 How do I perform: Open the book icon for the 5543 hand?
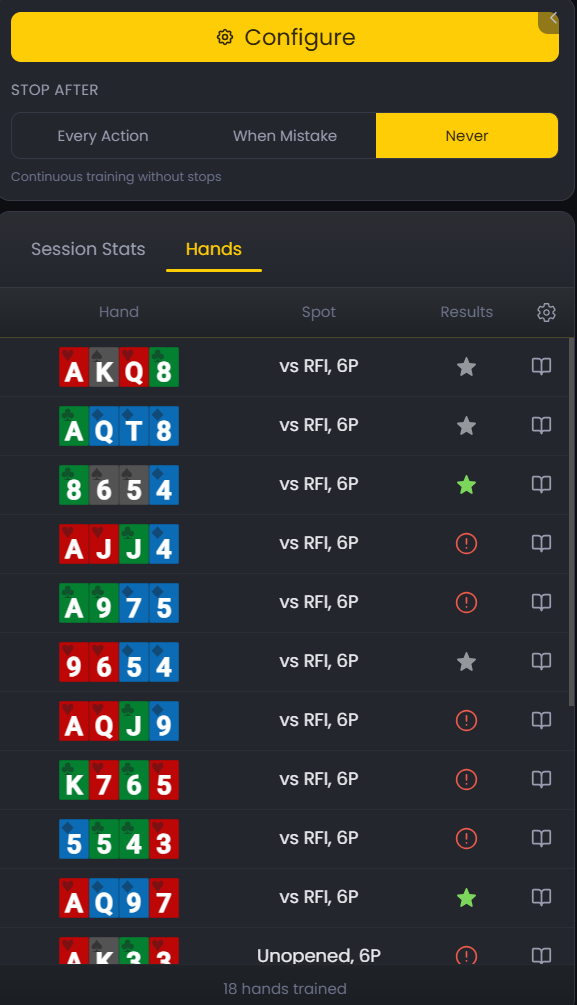(x=540, y=838)
